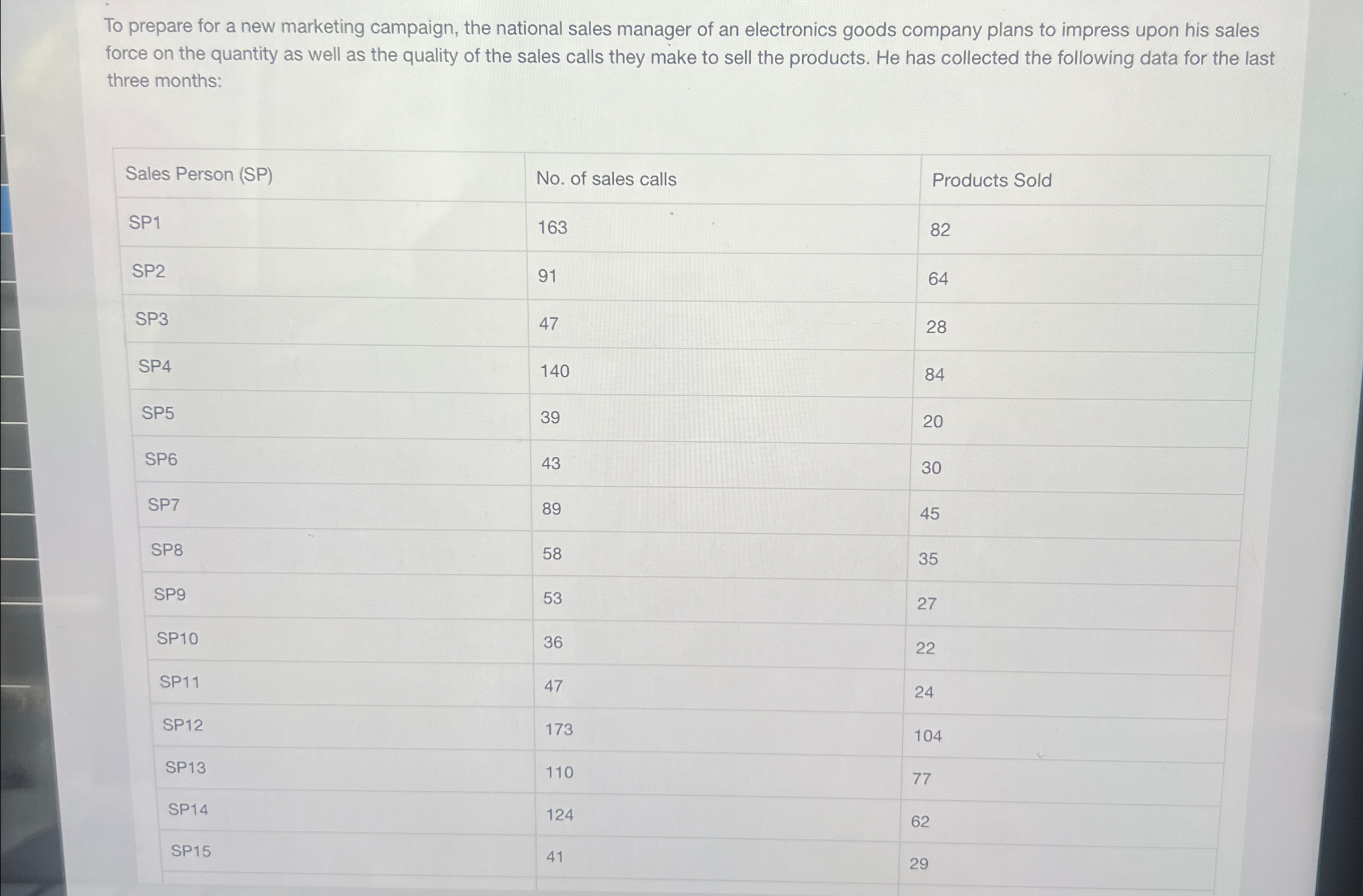Click the 'No. of sales calls' column header

coord(606,179)
